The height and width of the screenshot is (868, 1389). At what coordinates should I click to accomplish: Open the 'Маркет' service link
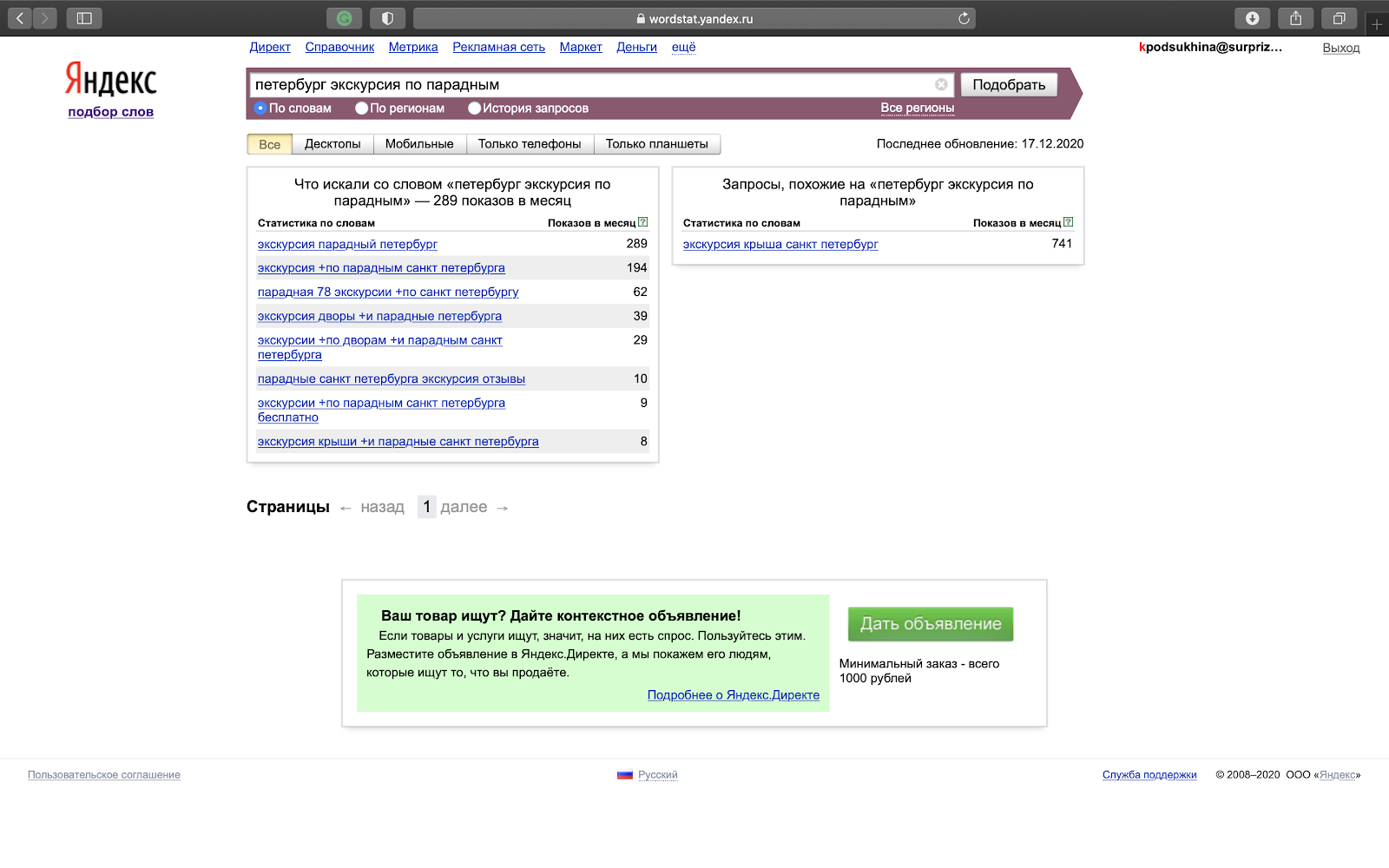[x=581, y=47]
